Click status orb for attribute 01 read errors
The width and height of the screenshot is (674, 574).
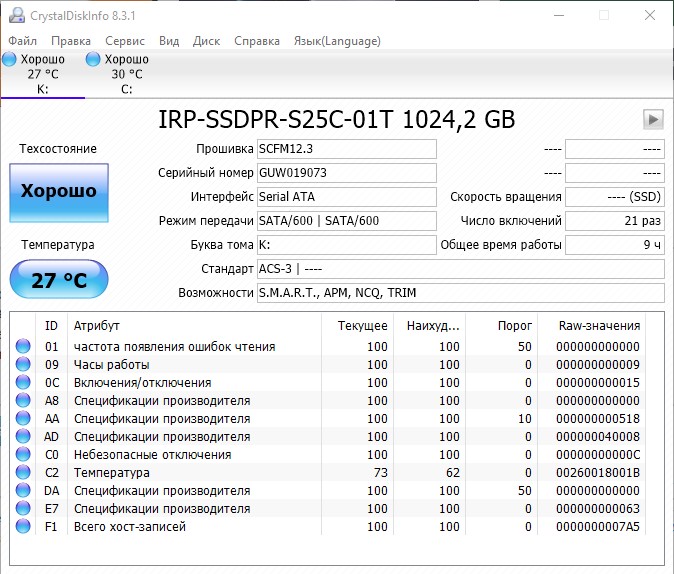click(x=23, y=347)
